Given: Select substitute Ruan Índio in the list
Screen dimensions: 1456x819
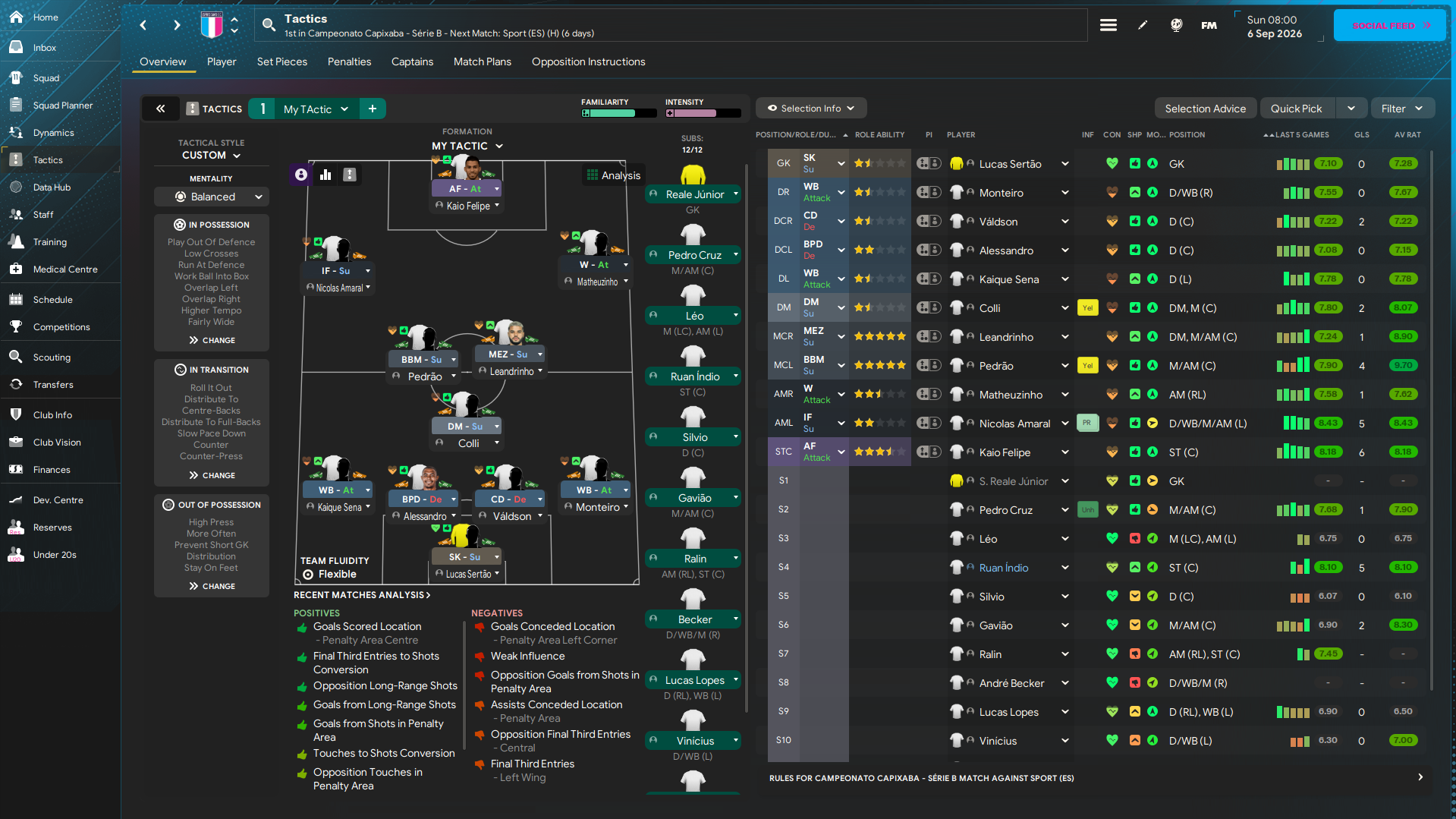Looking at the screenshot, I should point(1004,567).
